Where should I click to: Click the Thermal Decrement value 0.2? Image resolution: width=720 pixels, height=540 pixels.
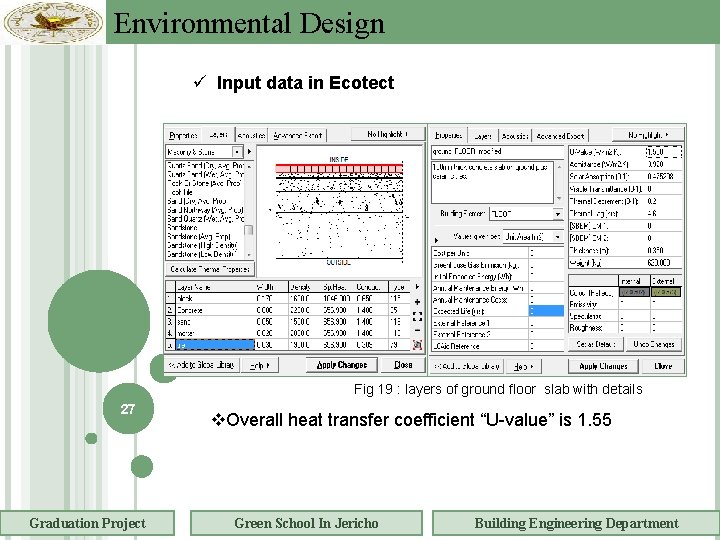point(664,201)
